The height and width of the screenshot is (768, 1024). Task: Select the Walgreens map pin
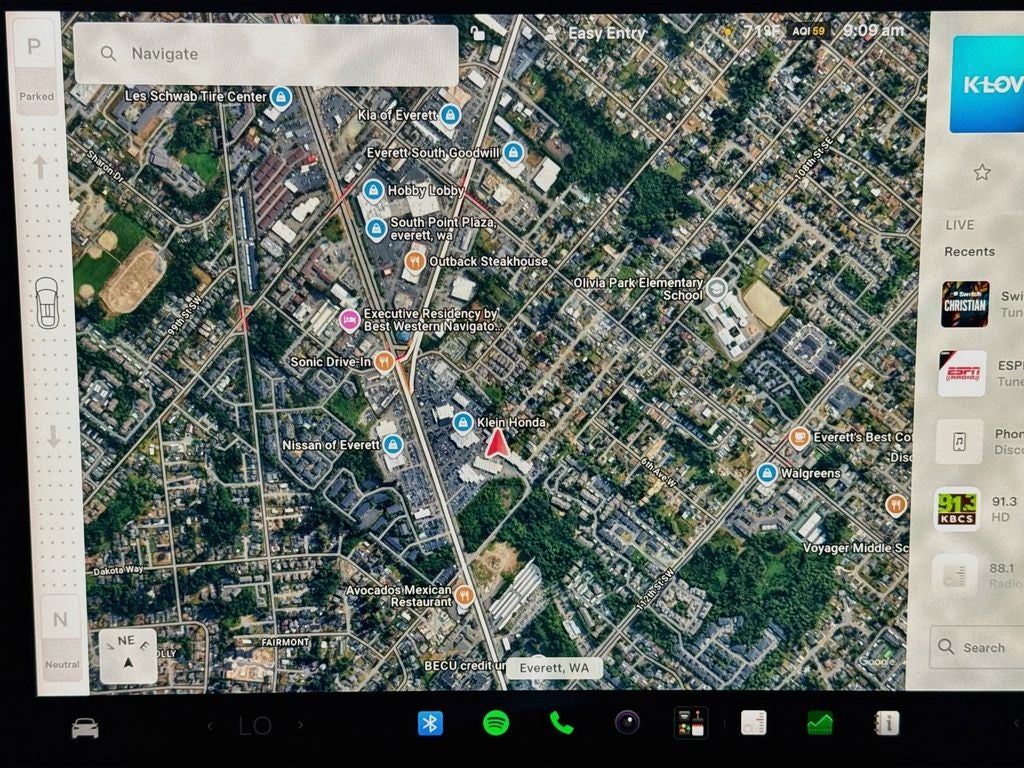click(x=767, y=472)
